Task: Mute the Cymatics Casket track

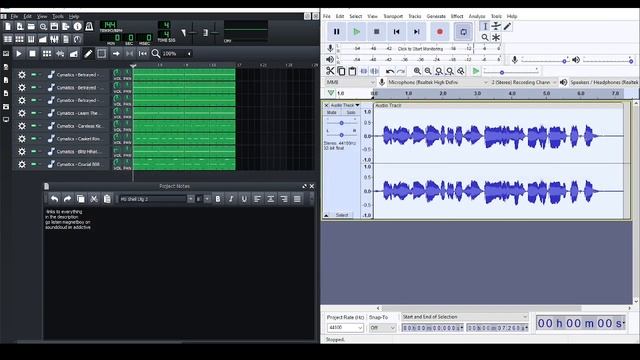Action: (x=34, y=138)
